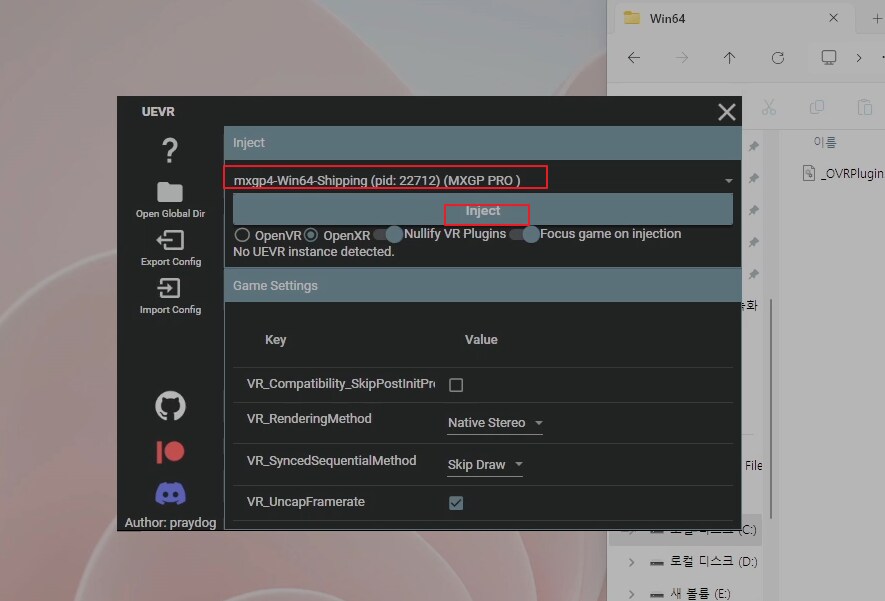Open the GitHub link icon
This screenshot has width=885, height=601.
click(x=170, y=406)
